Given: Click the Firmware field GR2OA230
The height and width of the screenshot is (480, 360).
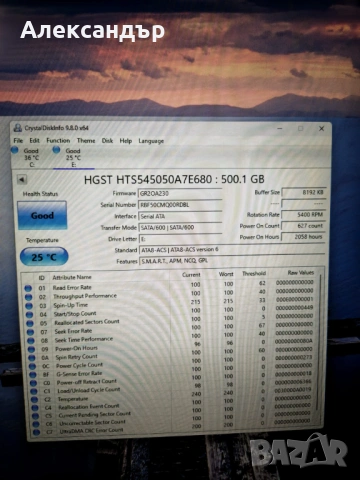Looking at the screenshot, I should [180, 193].
